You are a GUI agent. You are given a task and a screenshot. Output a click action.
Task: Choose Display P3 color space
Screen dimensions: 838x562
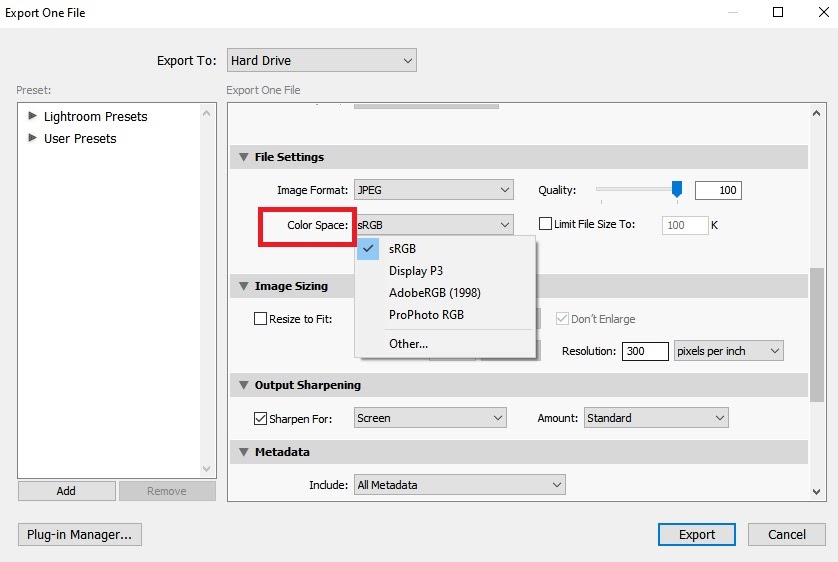click(445, 271)
